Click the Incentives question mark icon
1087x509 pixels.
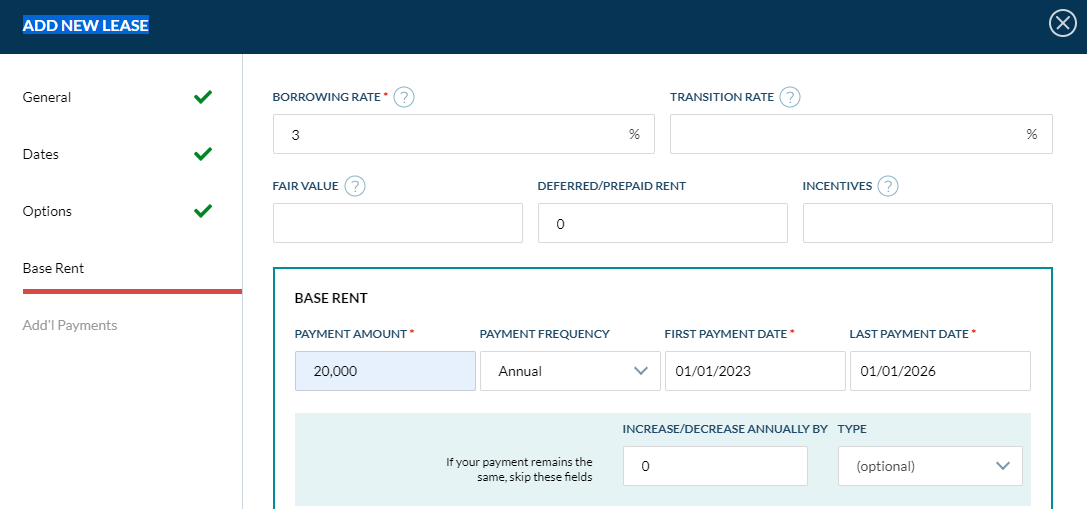(887, 186)
